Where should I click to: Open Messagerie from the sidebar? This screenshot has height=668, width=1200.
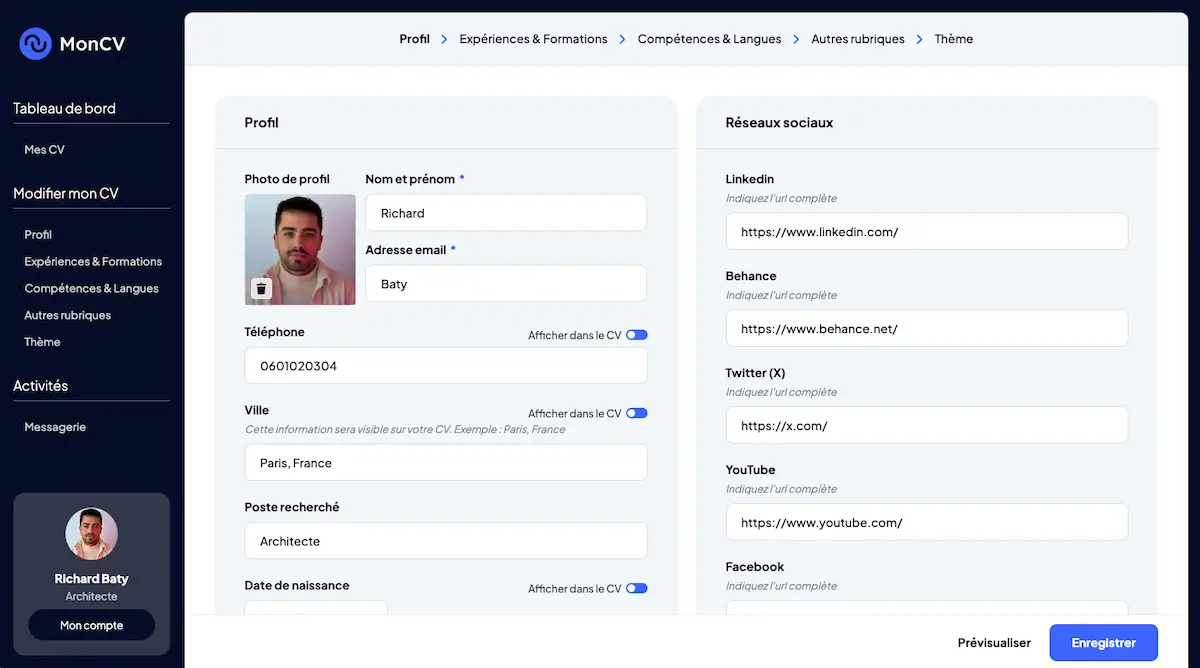pyautogui.click(x=55, y=427)
